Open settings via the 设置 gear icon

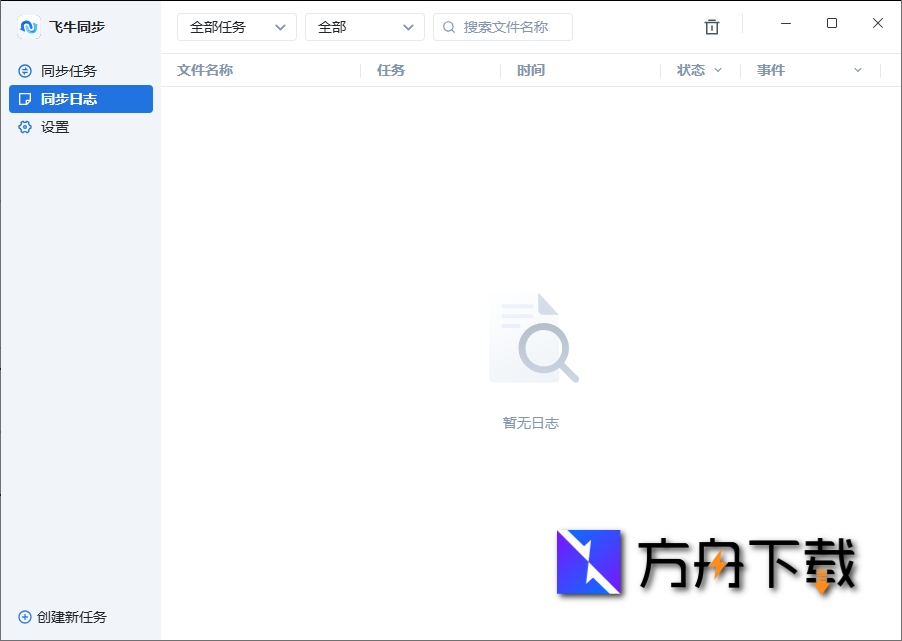pyautogui.click(x=24, y=127)
